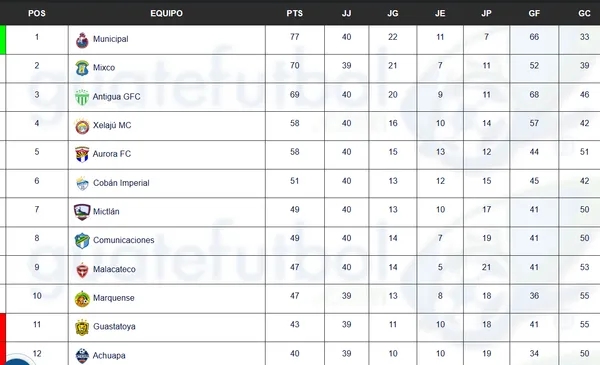This screenshot has height=365, width=600.
Task: Click the Achuapa team logo
Action: click(x=82, y=356)
